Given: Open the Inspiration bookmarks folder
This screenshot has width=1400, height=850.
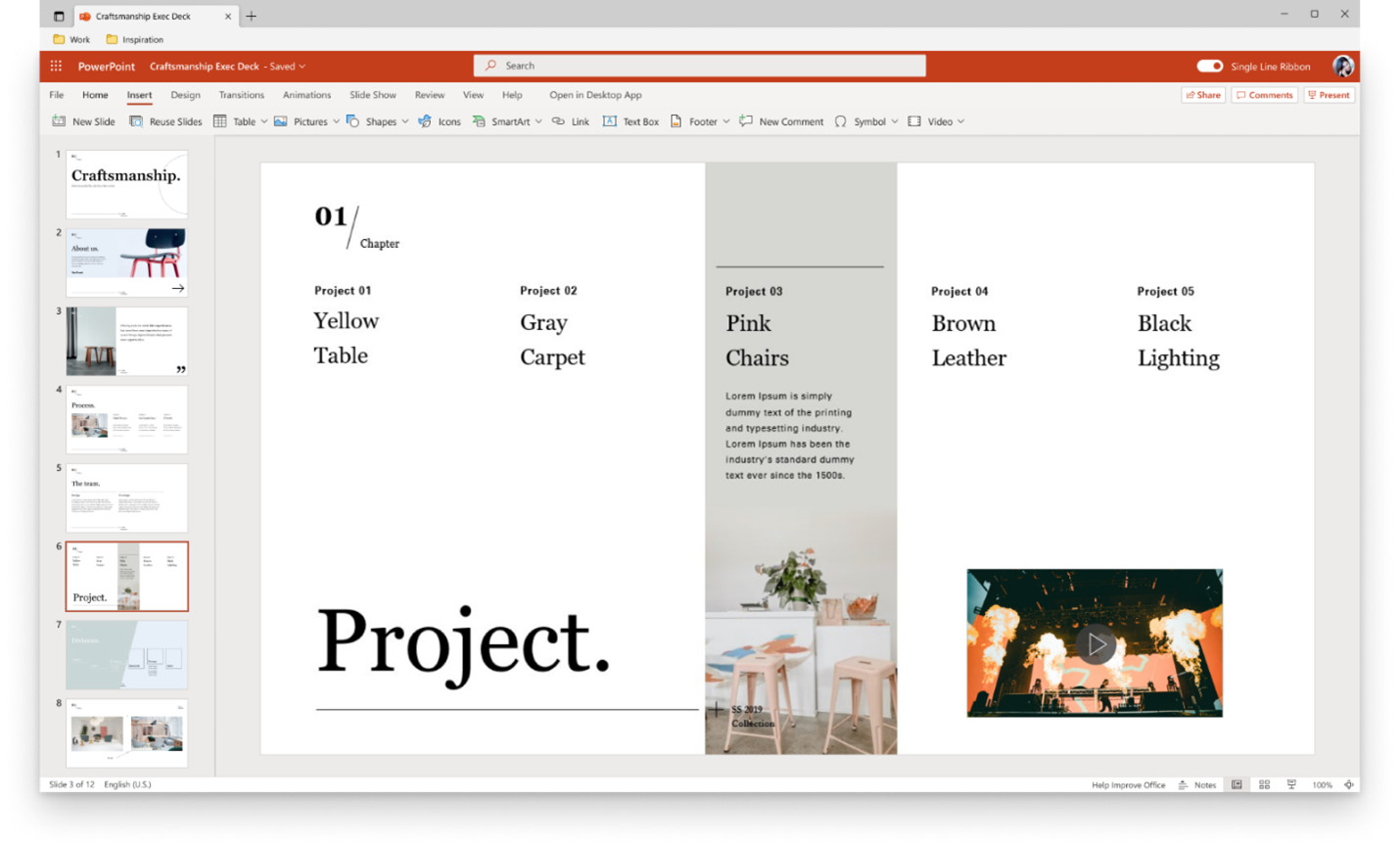Looking at the screenshot, I should (135, 39).
